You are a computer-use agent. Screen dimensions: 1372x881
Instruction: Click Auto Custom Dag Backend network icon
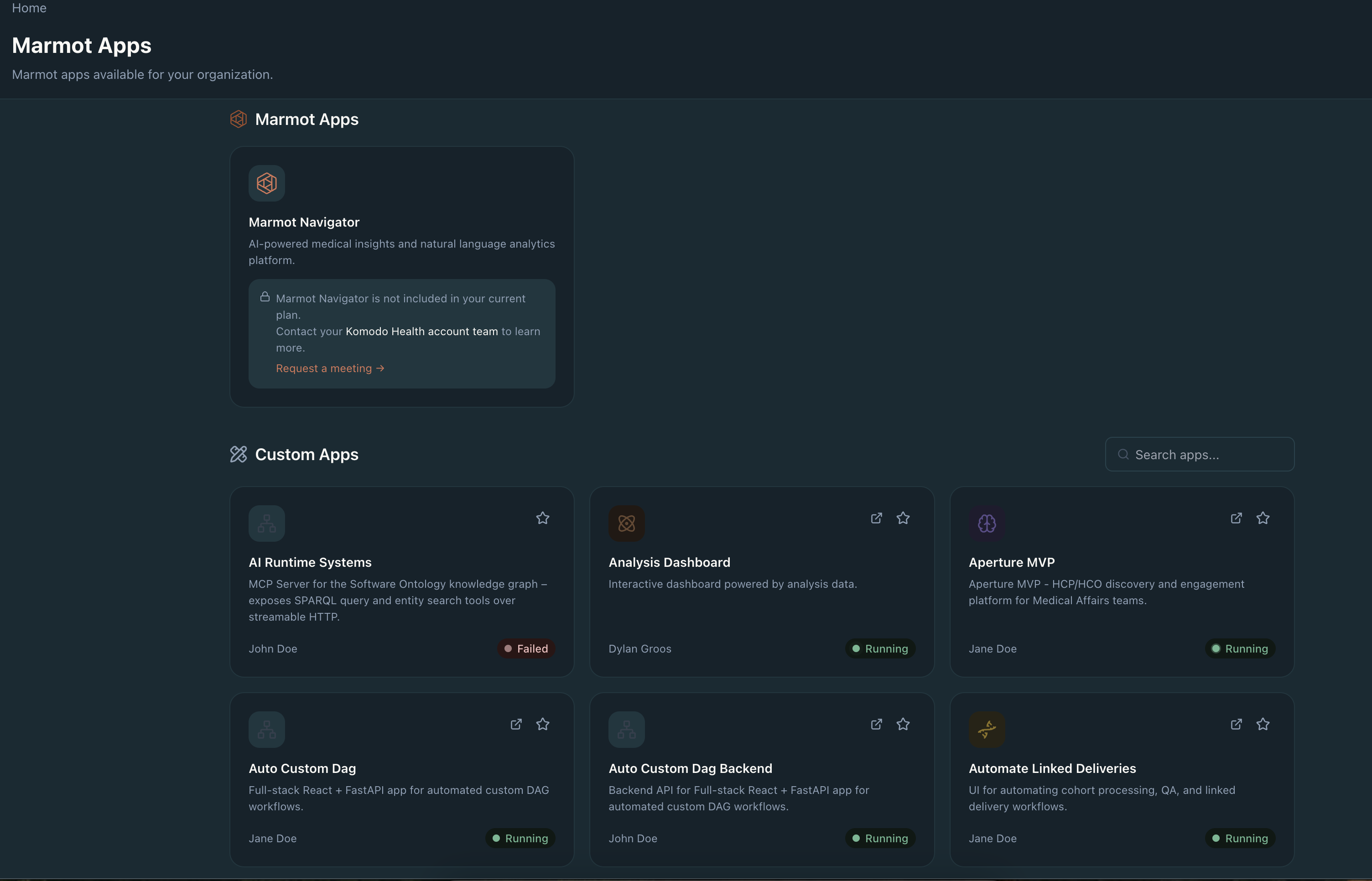coord(627,730)
